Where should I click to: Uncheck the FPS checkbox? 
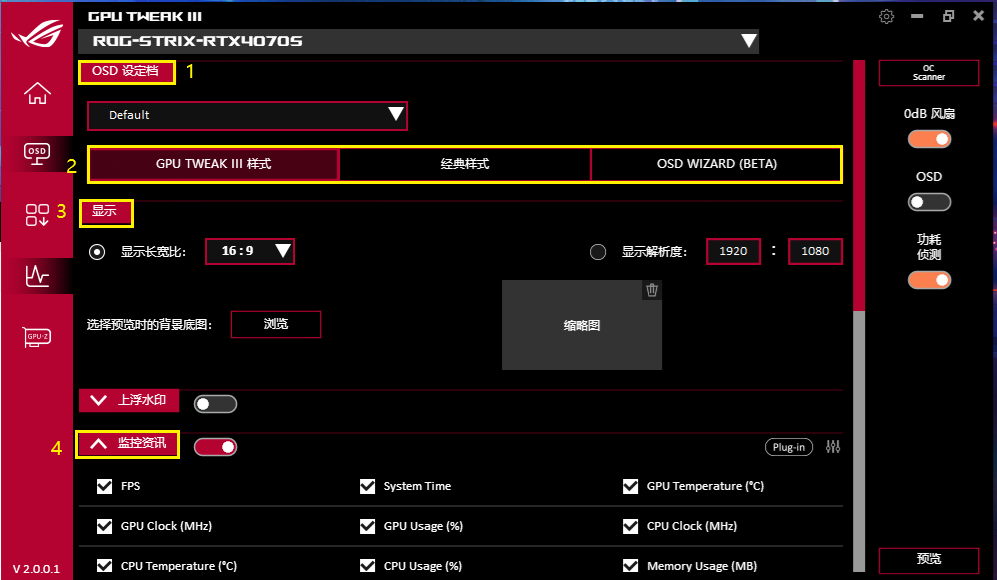[x=104, y=487]
